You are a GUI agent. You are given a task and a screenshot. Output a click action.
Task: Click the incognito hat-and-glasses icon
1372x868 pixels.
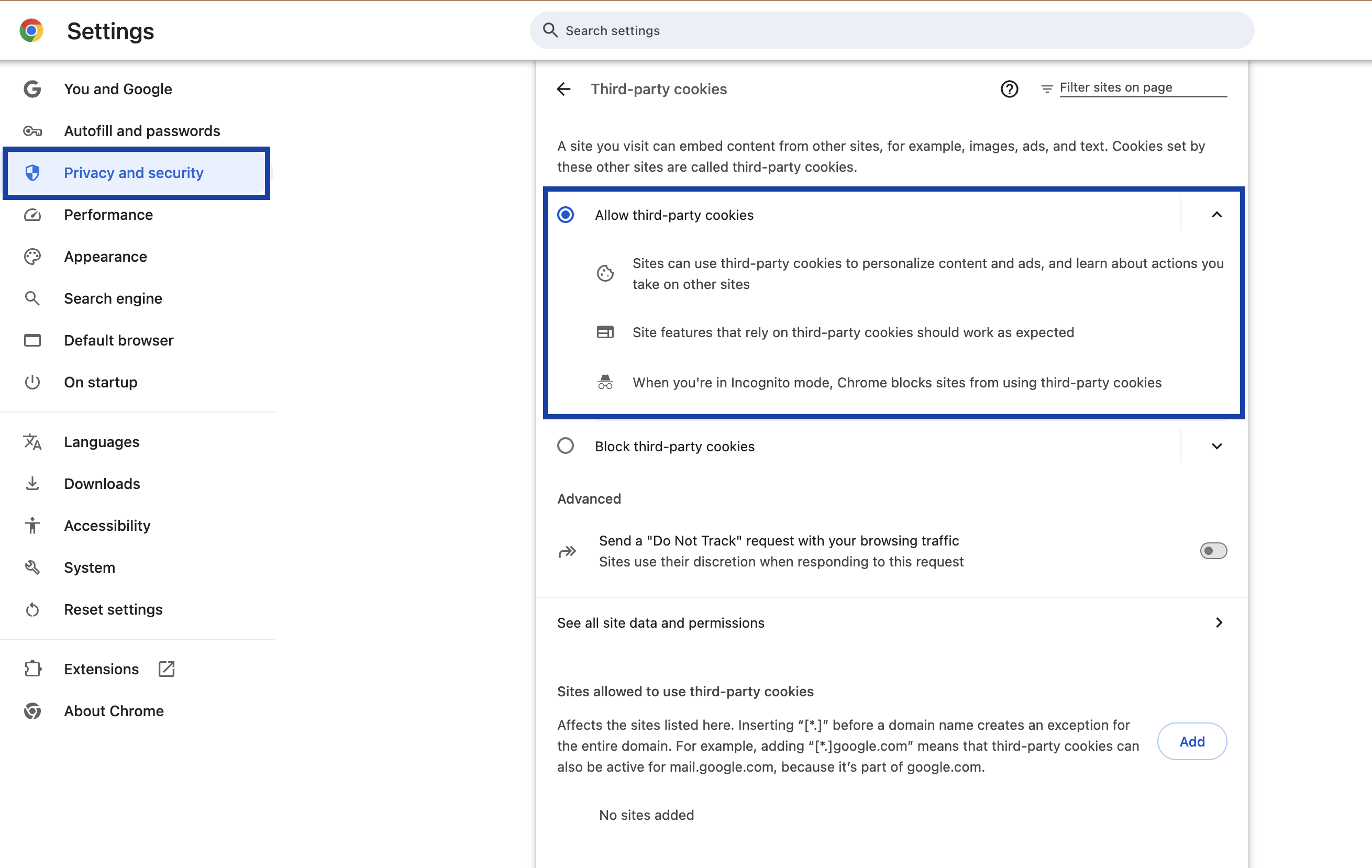[605, 382]
